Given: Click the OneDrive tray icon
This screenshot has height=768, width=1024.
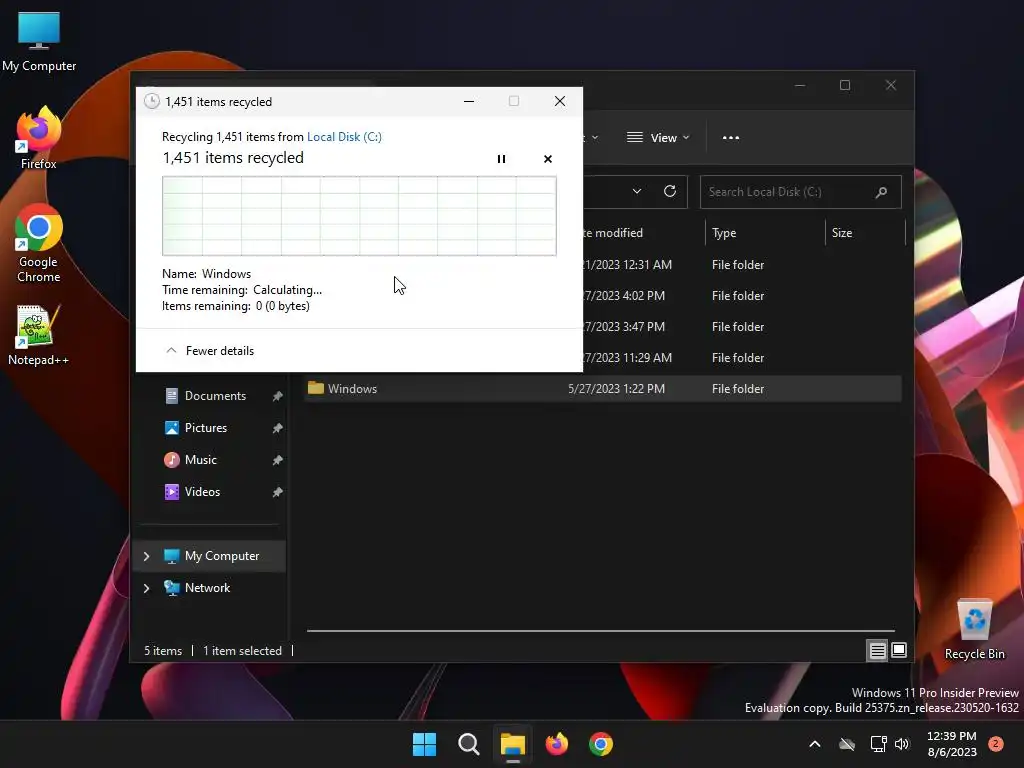Looking at the screenshot, I should pos(847,744).
